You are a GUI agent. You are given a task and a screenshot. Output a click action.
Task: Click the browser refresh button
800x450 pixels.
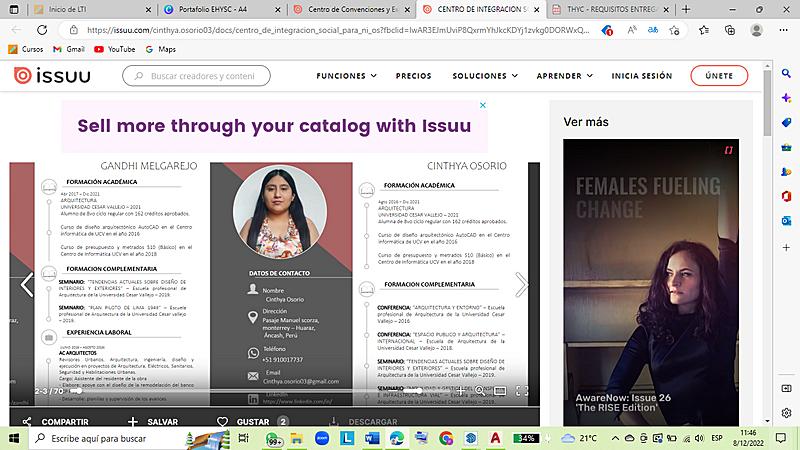pyautogui.click(x=42, y=30)
